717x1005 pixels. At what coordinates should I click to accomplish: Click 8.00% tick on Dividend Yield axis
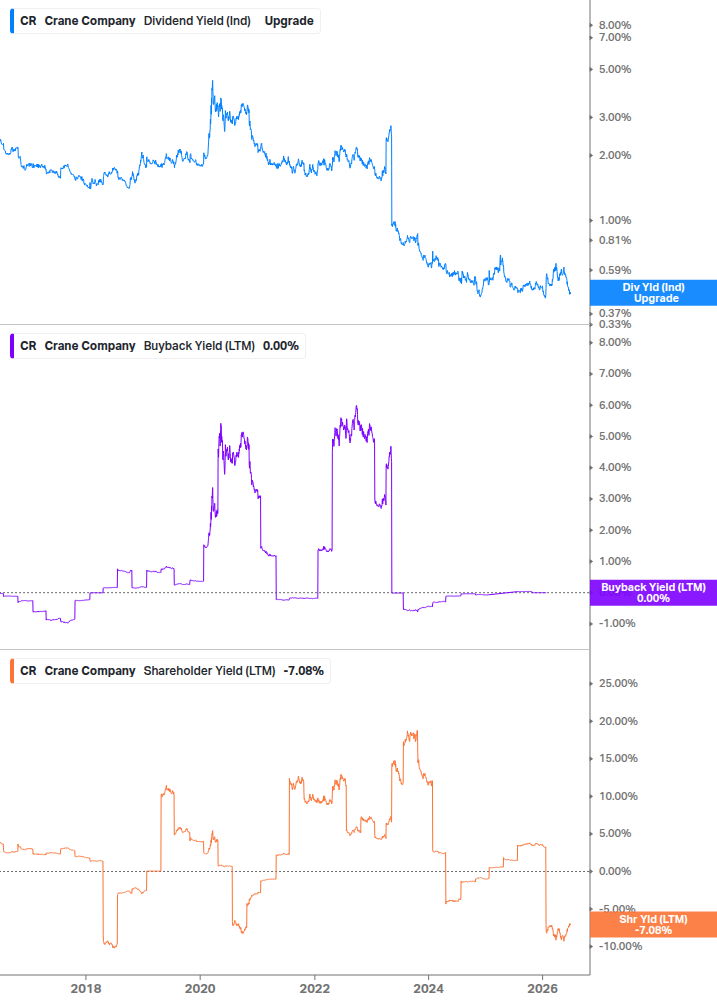click(615, 26)
